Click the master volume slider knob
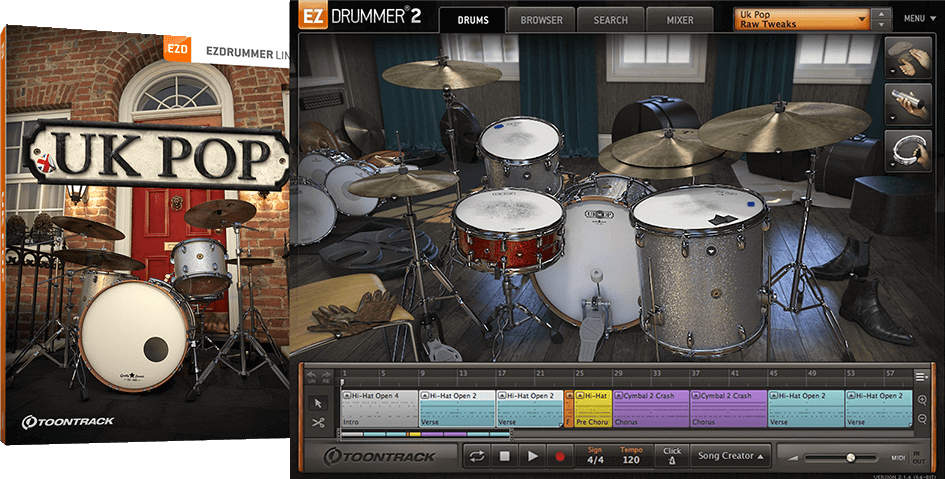The image size is (945, 479). 850,458
